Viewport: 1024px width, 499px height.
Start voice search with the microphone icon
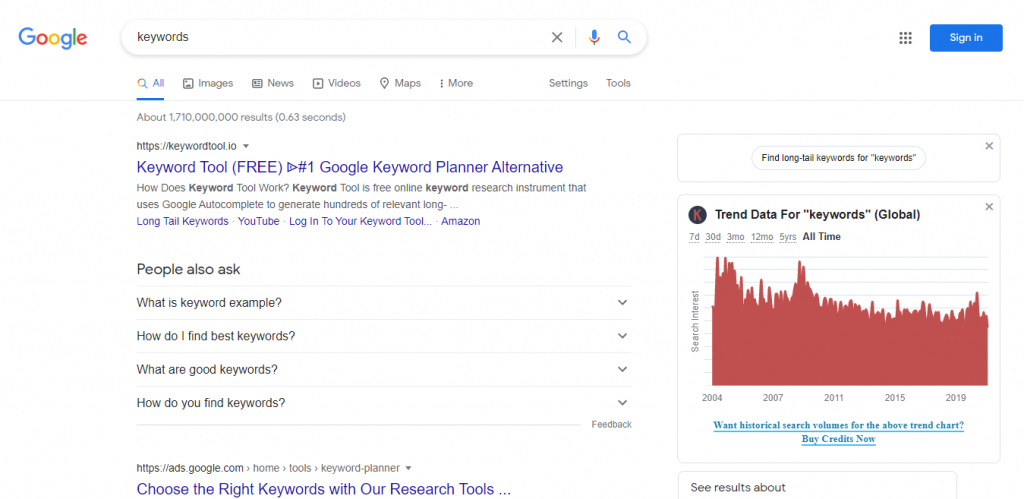(x=594, y=37)
